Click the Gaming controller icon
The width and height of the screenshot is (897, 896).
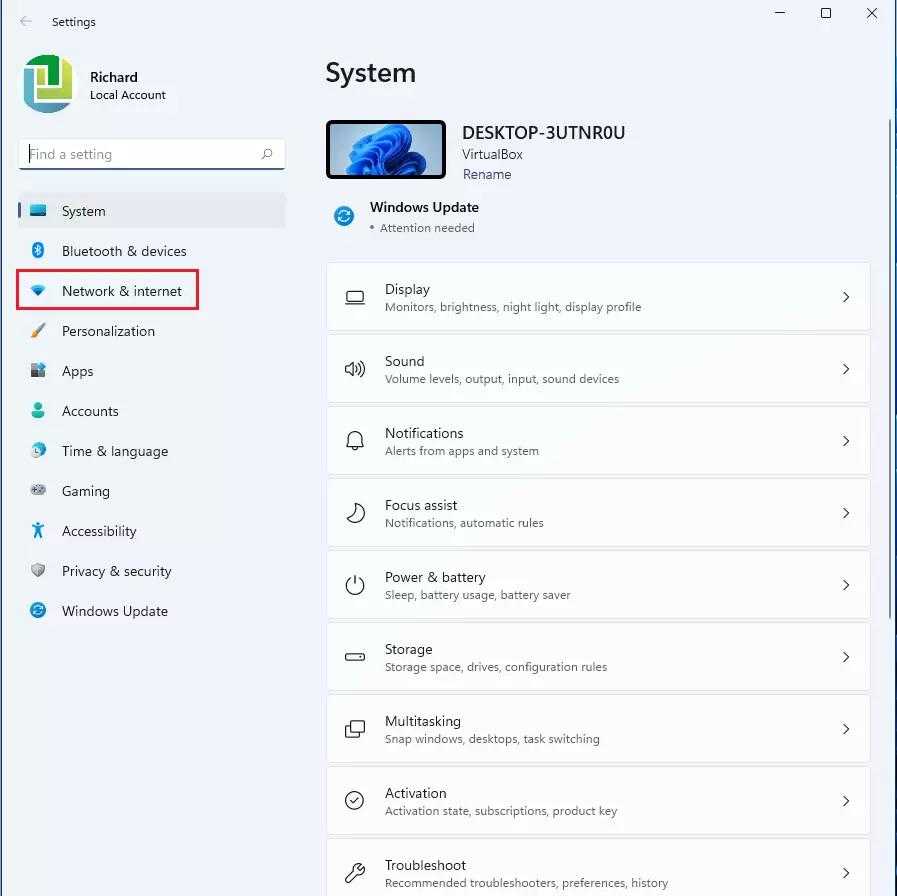coord(38,491)
